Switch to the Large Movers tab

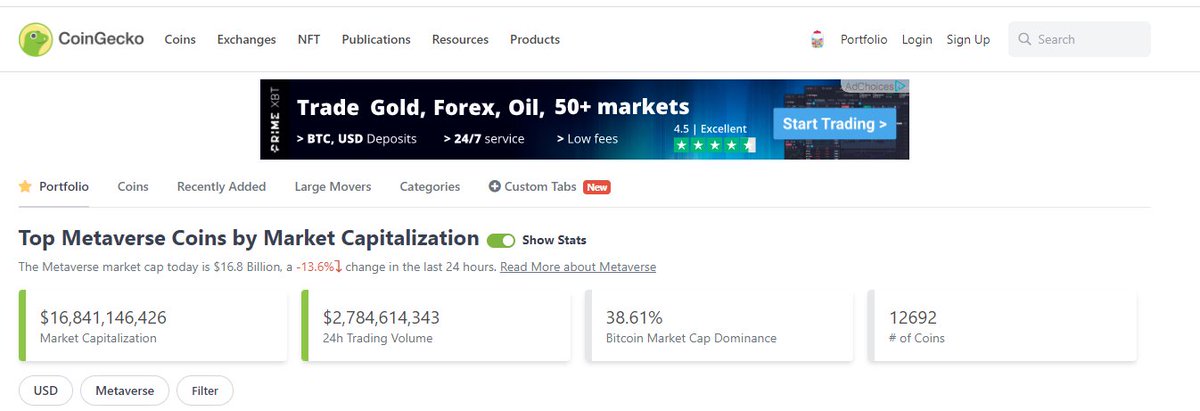point(333,187)
